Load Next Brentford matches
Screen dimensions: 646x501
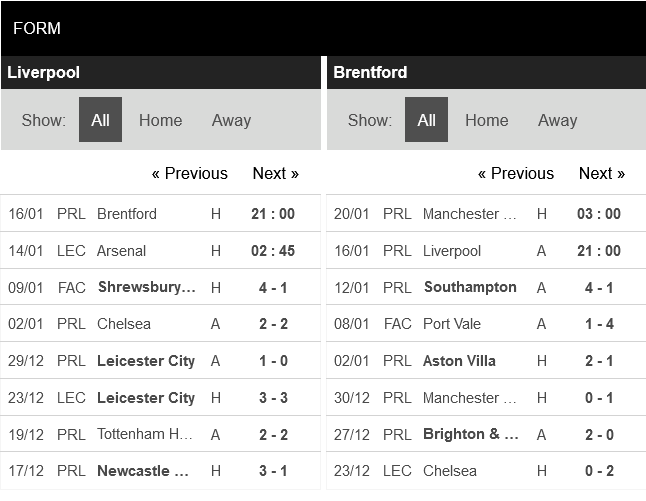coord(601,173)
